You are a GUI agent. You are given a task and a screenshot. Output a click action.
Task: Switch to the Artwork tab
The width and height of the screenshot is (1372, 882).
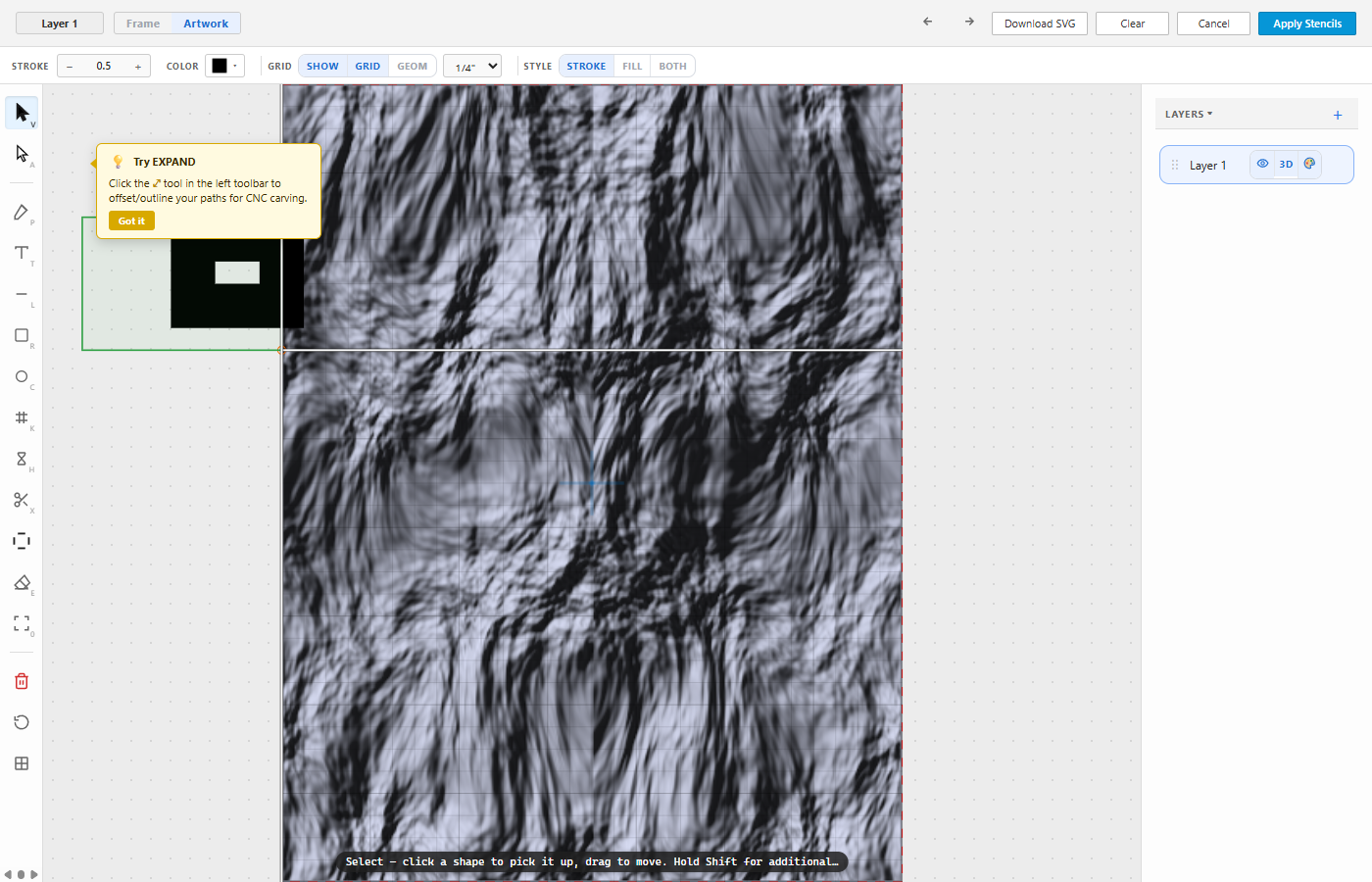click(x=206, y=24)
